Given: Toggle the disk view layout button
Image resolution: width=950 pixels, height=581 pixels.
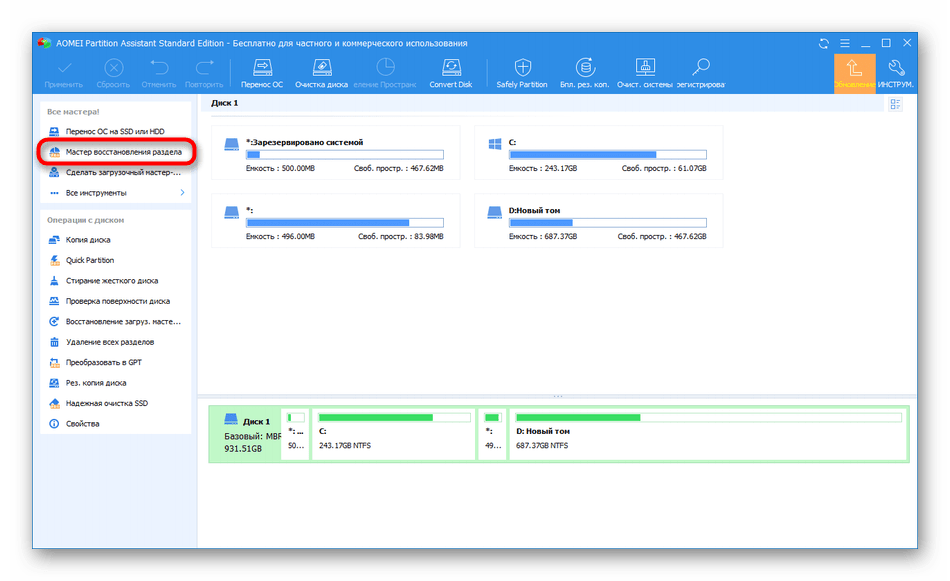Looking at the screenshot, I should [895, 104].
